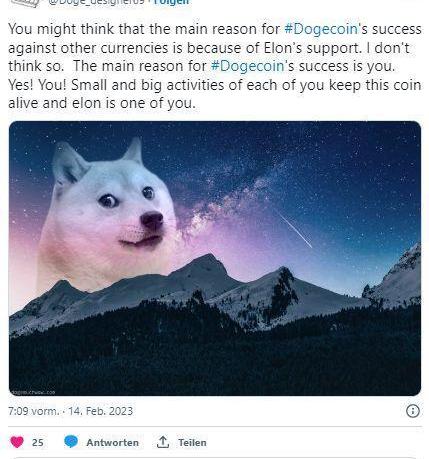
Task: Click the Teilen share label
Action: [192, 443]
